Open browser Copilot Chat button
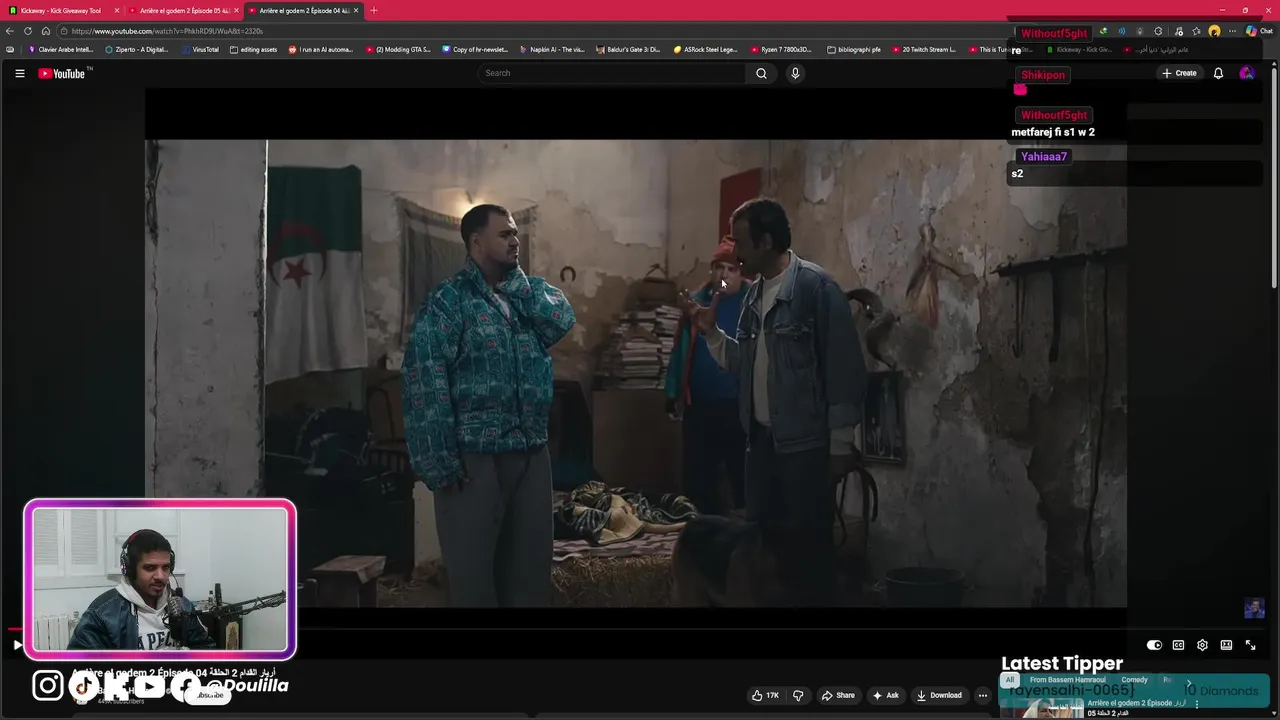This screenshot has height=720, width=1280. coord(1258,31)
